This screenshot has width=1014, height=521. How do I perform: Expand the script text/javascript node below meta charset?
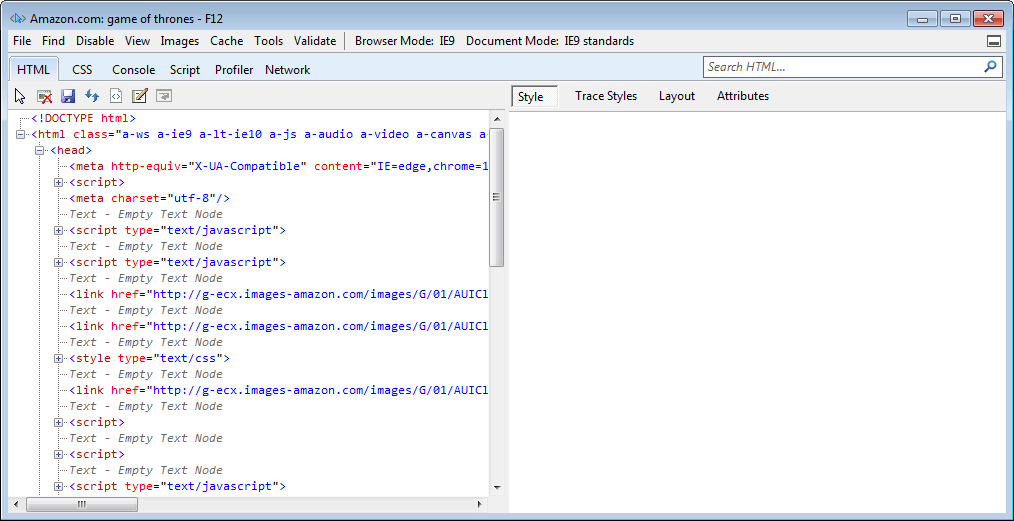click(x=59, y=230)
